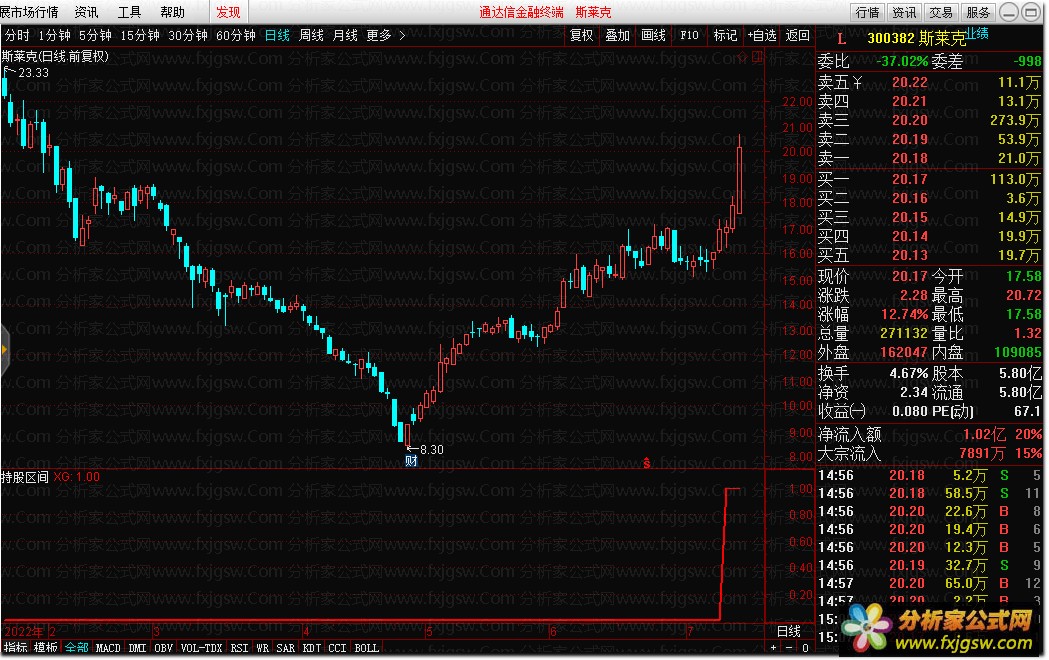Select the 15分钟 period tab
This screenshot has height=660, width=1049.
pyautogui.click(x=140, y=35)
